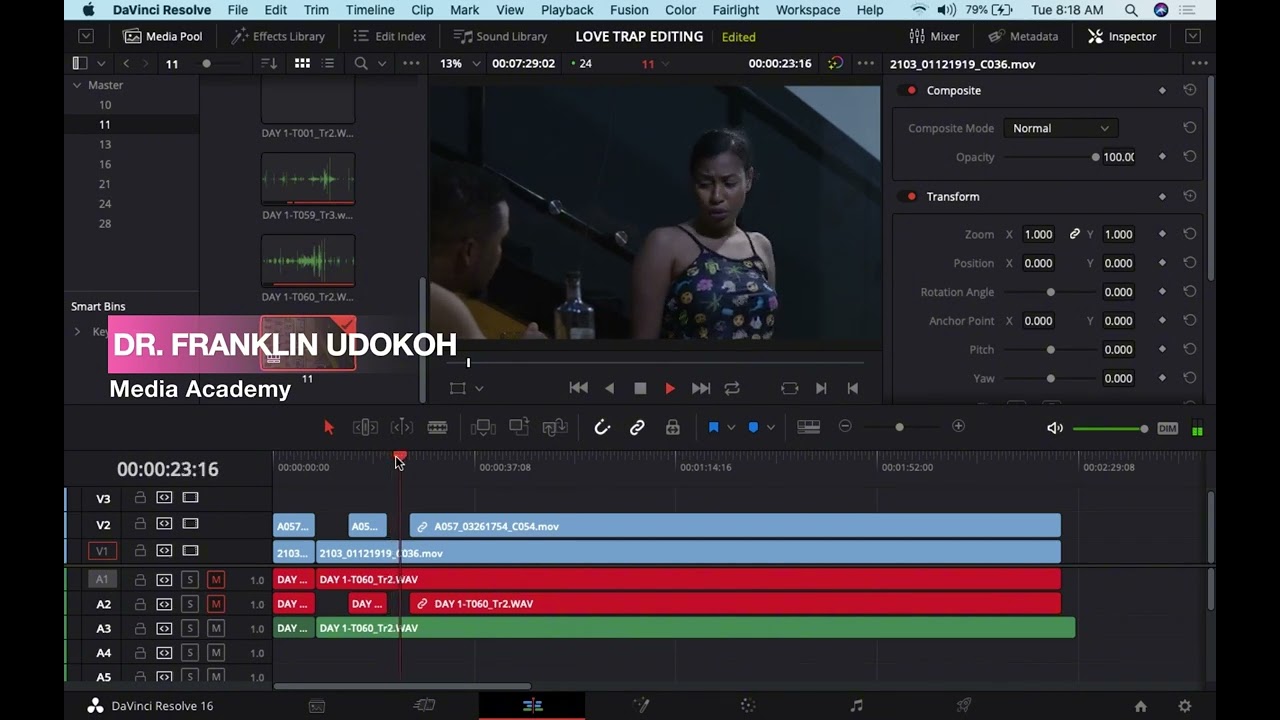Toggle the Zoom link chain icon

(1075, 234)
